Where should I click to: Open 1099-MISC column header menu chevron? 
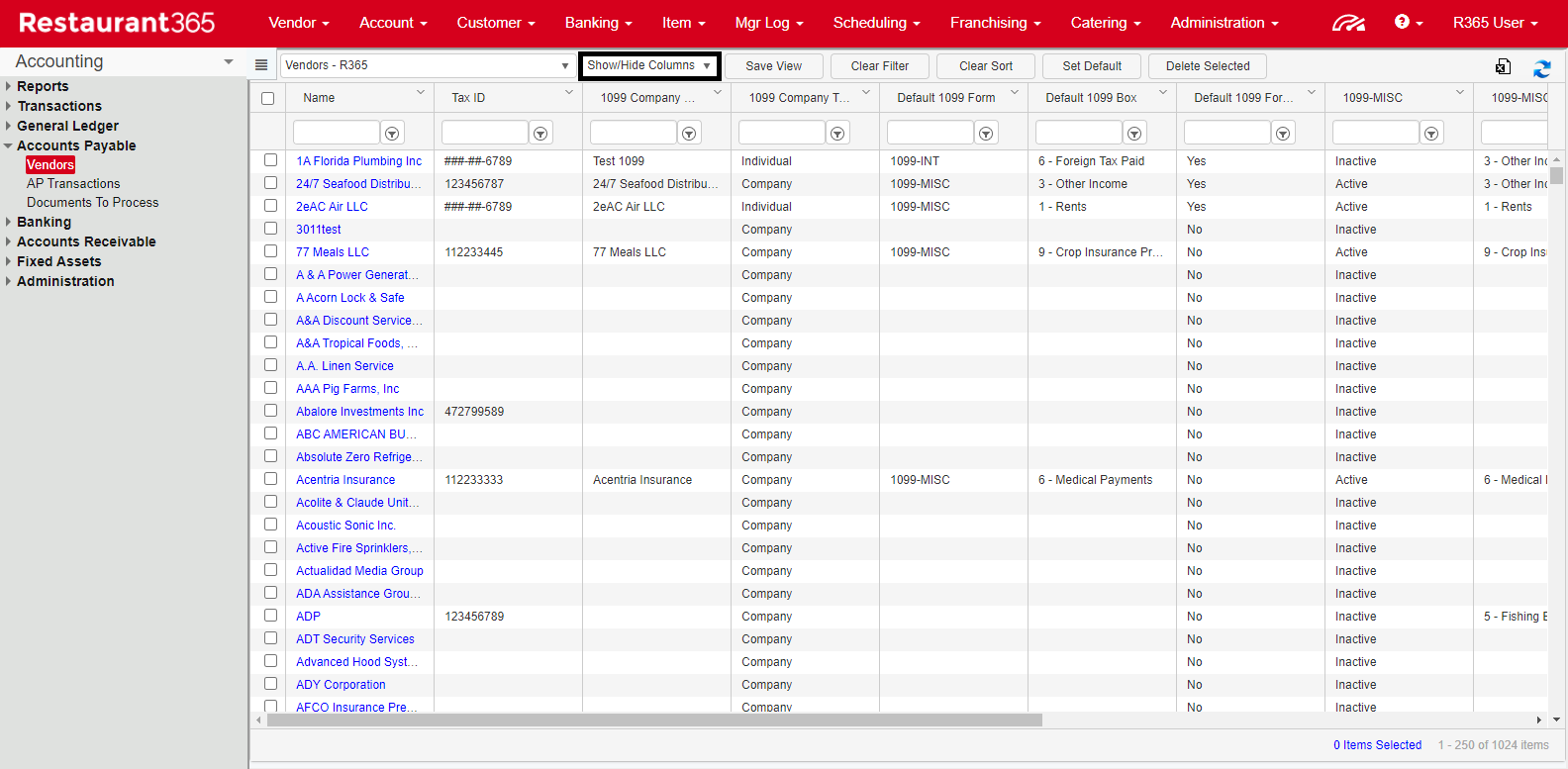tap(1460, 93)
